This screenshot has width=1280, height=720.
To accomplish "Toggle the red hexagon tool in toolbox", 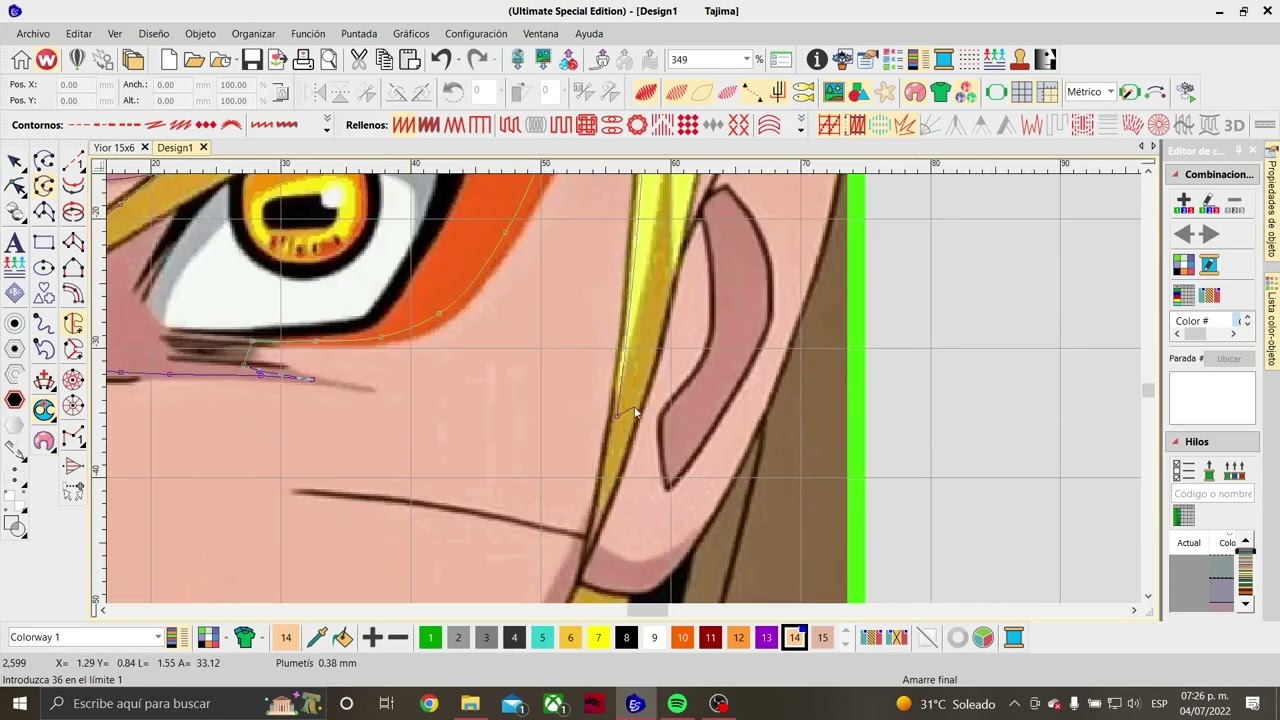I will [x=14, y=400].
